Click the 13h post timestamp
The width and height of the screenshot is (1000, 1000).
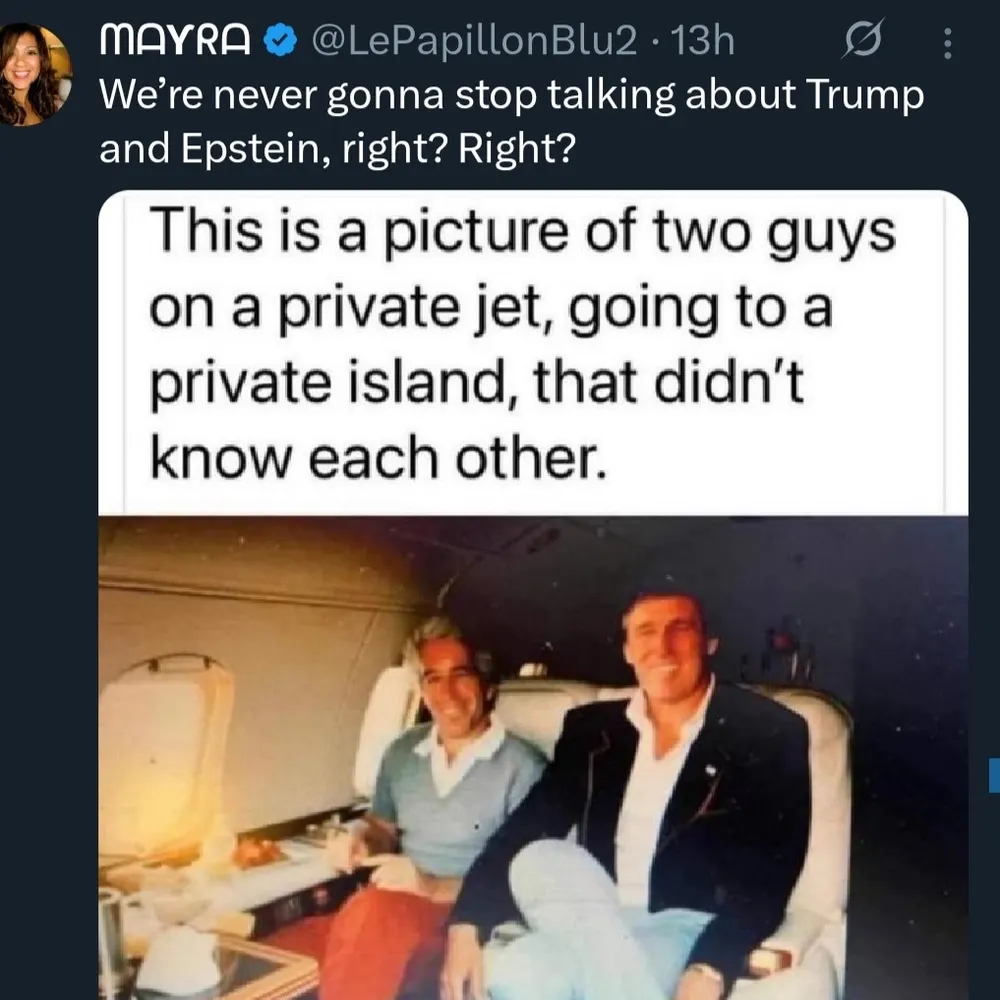pyautogui.click(x=704, y=41)
